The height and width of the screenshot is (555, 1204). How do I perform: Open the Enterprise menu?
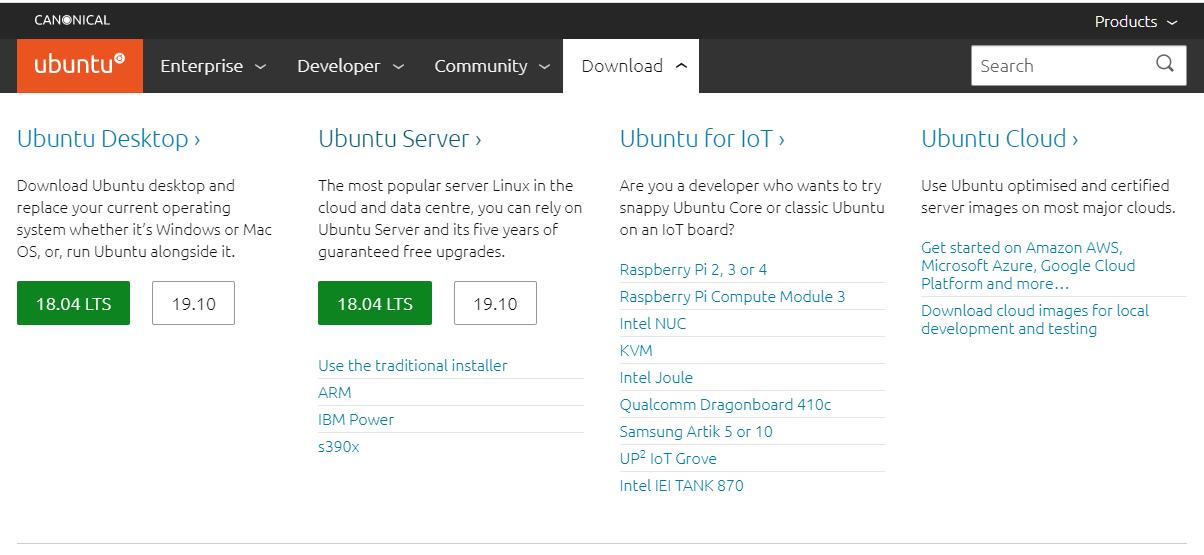[x=213, y=66]
